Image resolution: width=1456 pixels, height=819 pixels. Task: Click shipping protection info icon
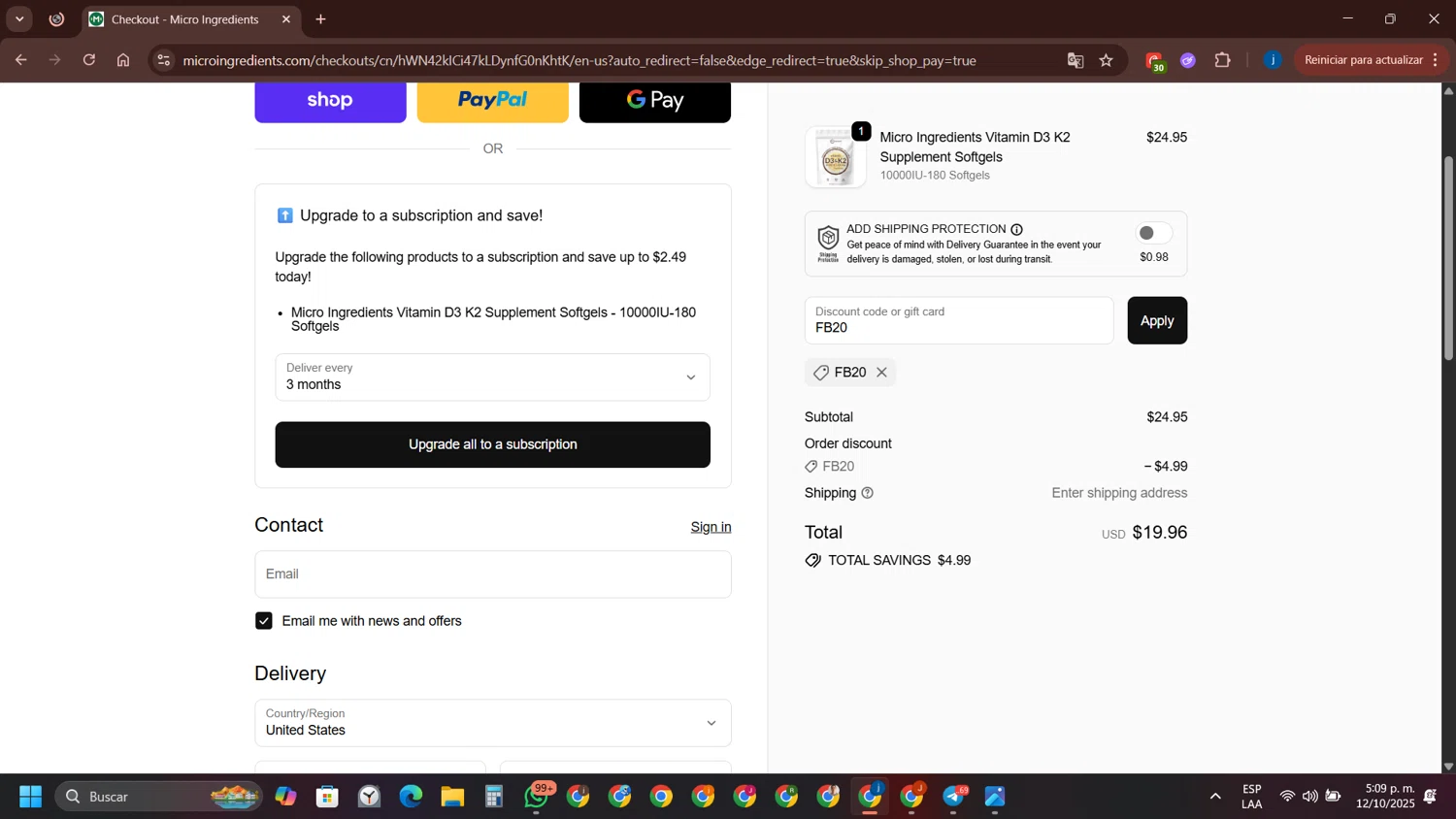click(1017, 230)
